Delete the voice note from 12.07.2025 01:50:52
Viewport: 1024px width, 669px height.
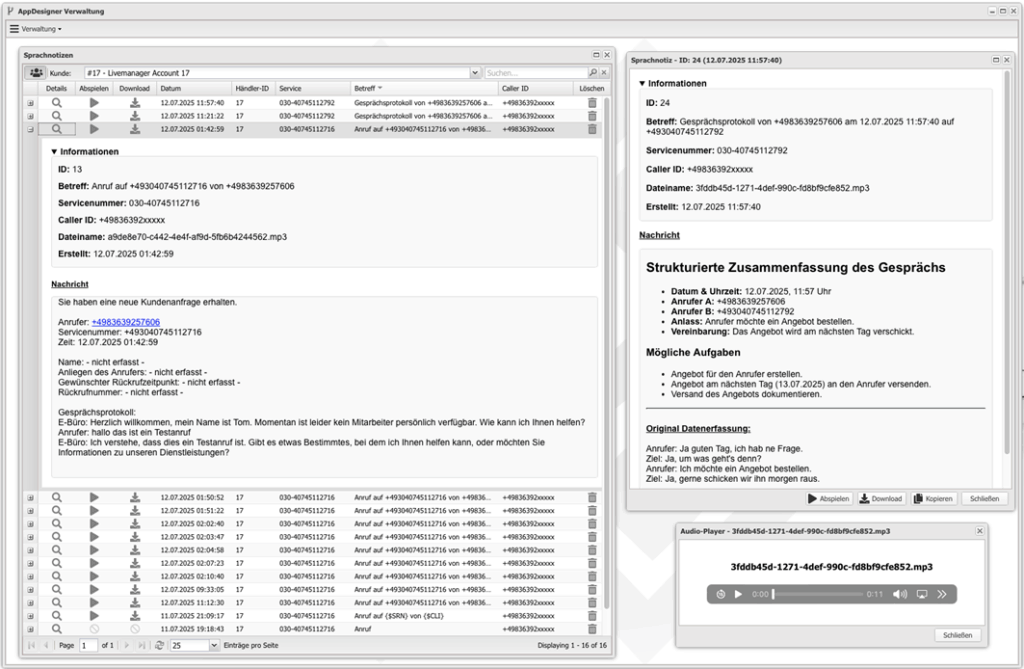[592, 497]
